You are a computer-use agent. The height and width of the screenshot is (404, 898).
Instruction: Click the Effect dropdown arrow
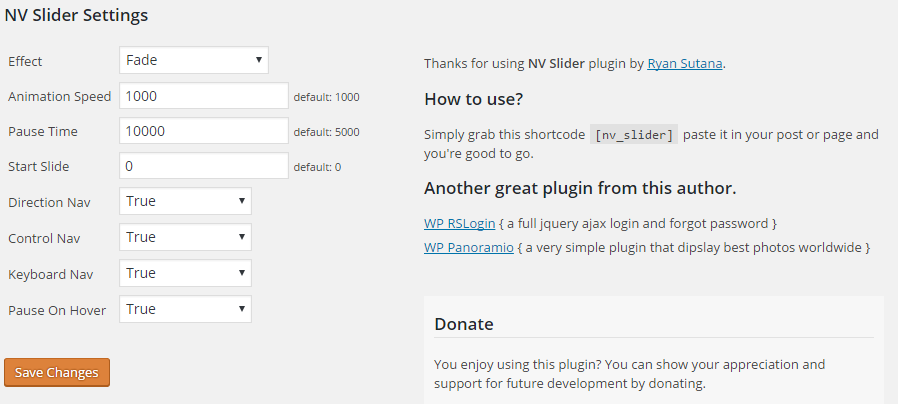259,60
